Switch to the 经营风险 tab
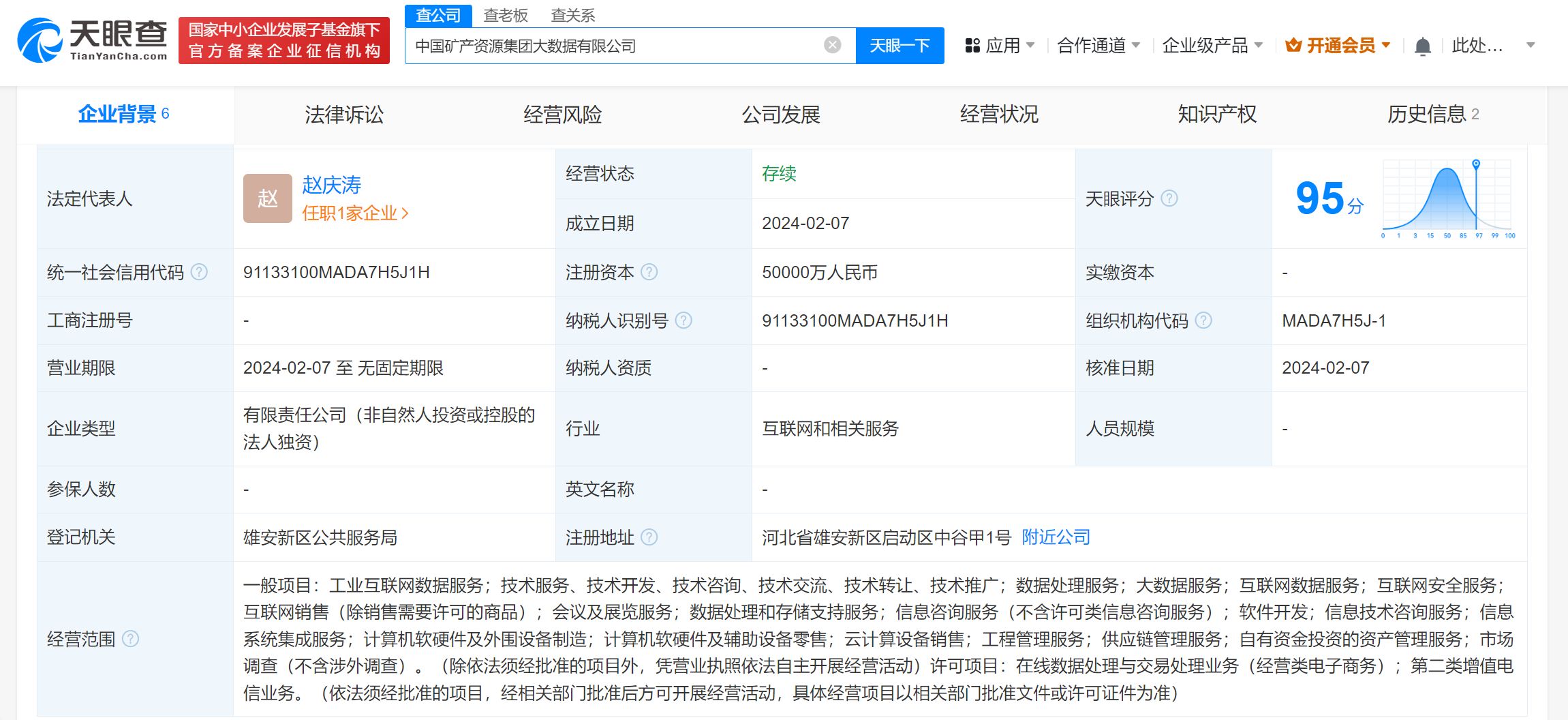 coord(562,115)
